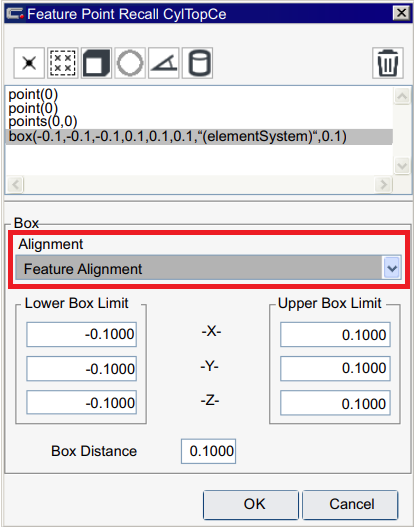The image size is (414, 527).
Task: Select the first point(0) list entry
Action: coord(33,94)
